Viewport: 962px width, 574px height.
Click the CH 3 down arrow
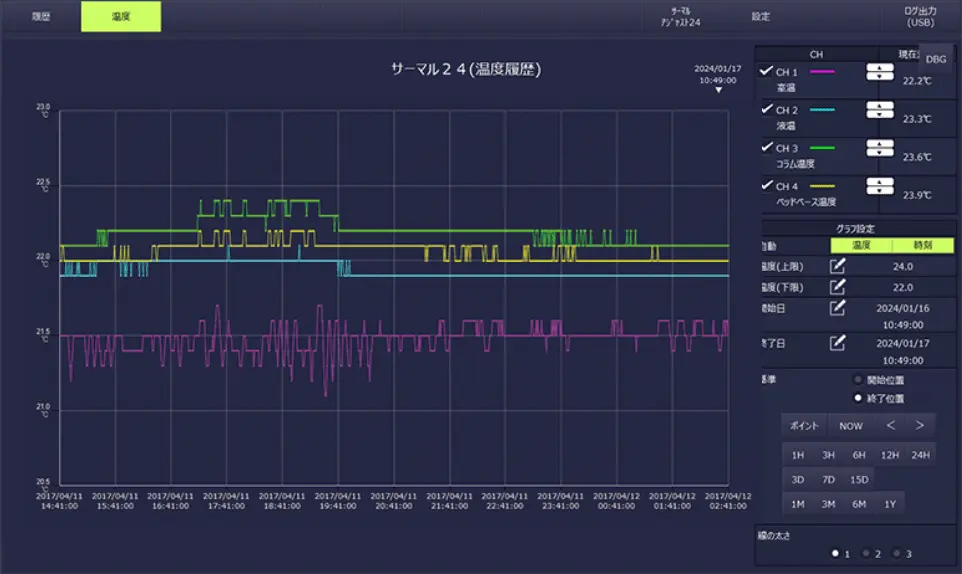(880, 152)
